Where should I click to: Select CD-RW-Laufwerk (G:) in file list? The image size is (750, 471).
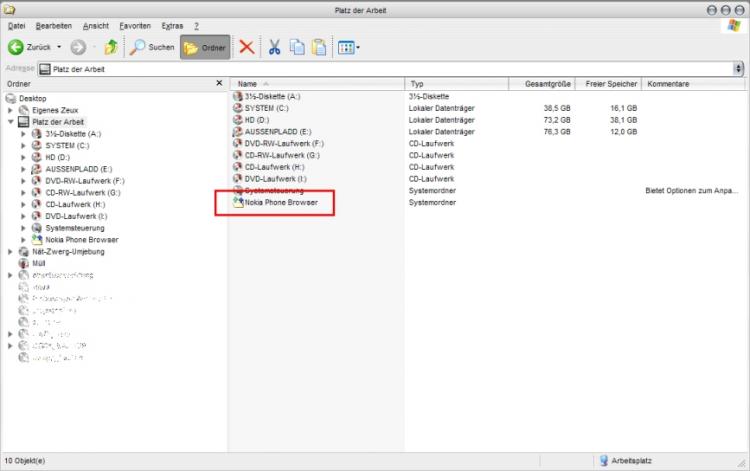282,155
